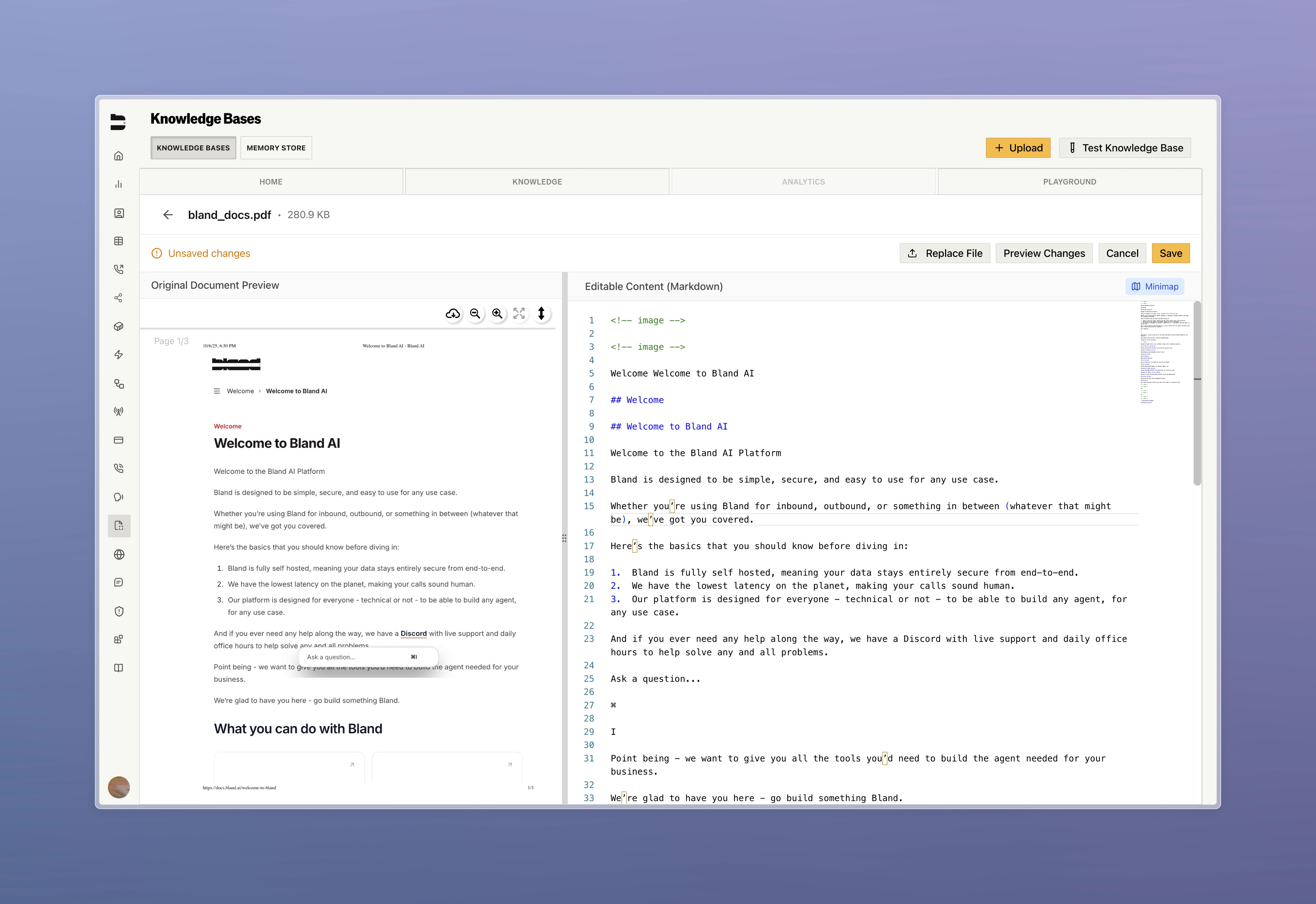Zoom in the document preview
Viewport: 1316px width, 904px height.
click(497, 314)
